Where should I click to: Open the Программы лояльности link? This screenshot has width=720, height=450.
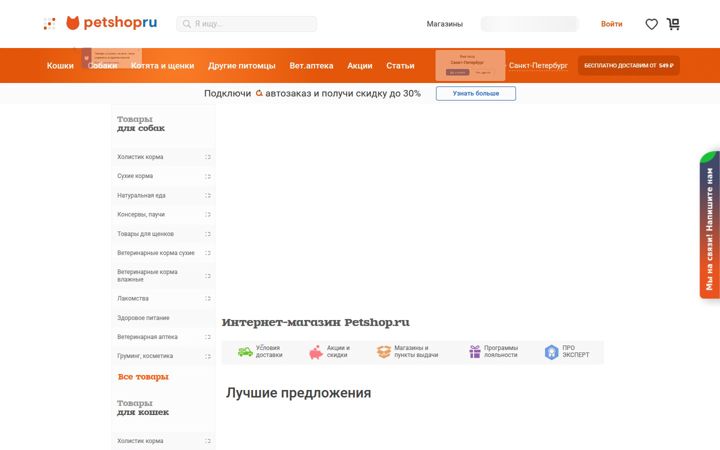pyautogui.click(x=501, y=351)
